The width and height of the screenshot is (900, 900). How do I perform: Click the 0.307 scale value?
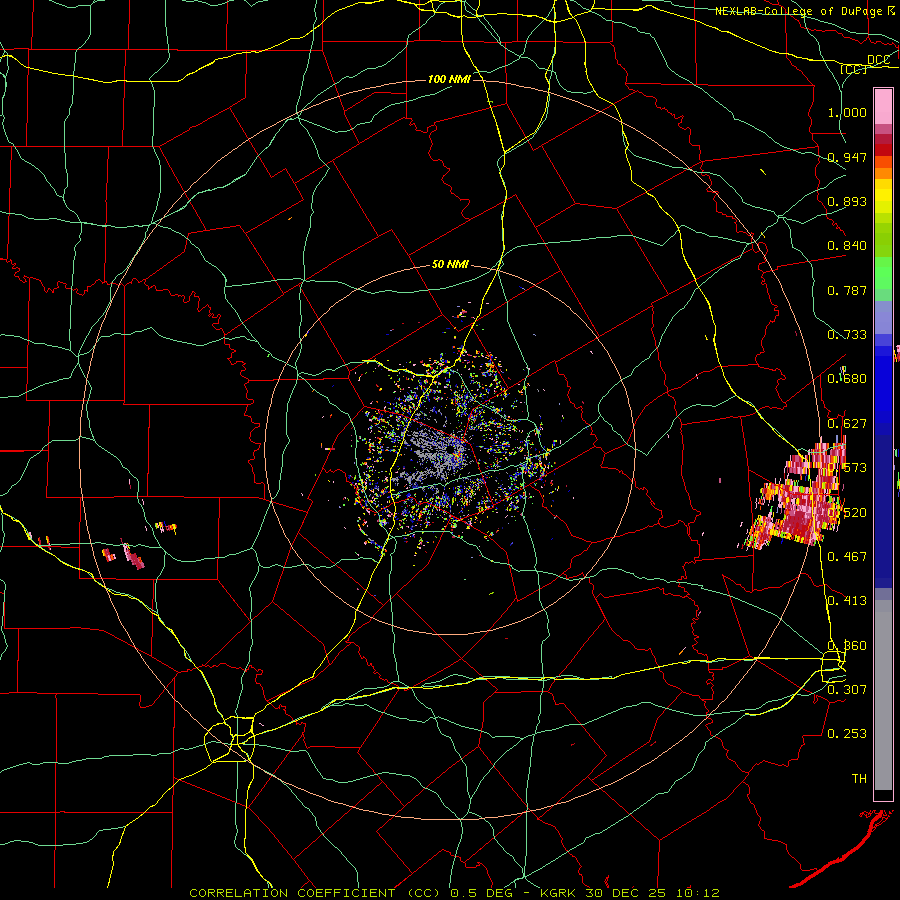point(847,689)
